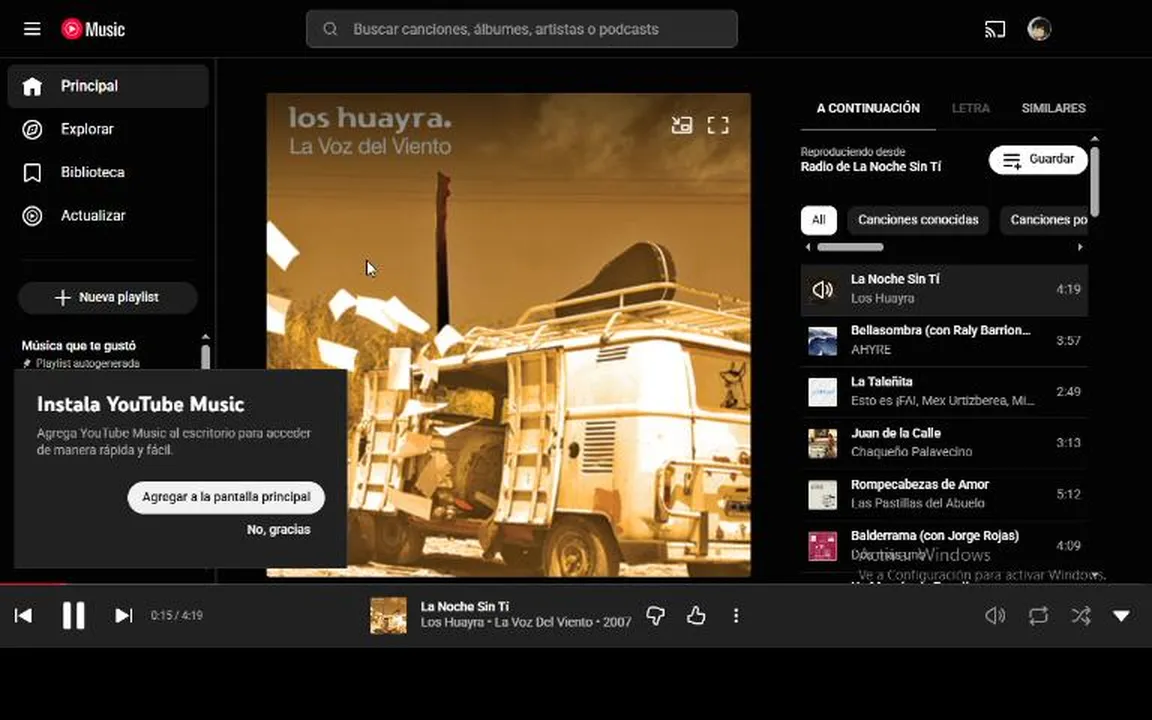Viewport: 1152px width, 720px height.
Task: Click Las Pastillas del Abuelo artist name
Action: point(918,503)
